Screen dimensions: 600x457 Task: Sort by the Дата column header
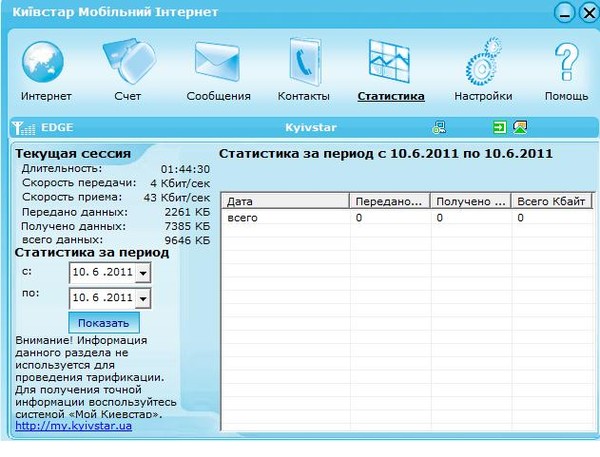click(285, 201)
